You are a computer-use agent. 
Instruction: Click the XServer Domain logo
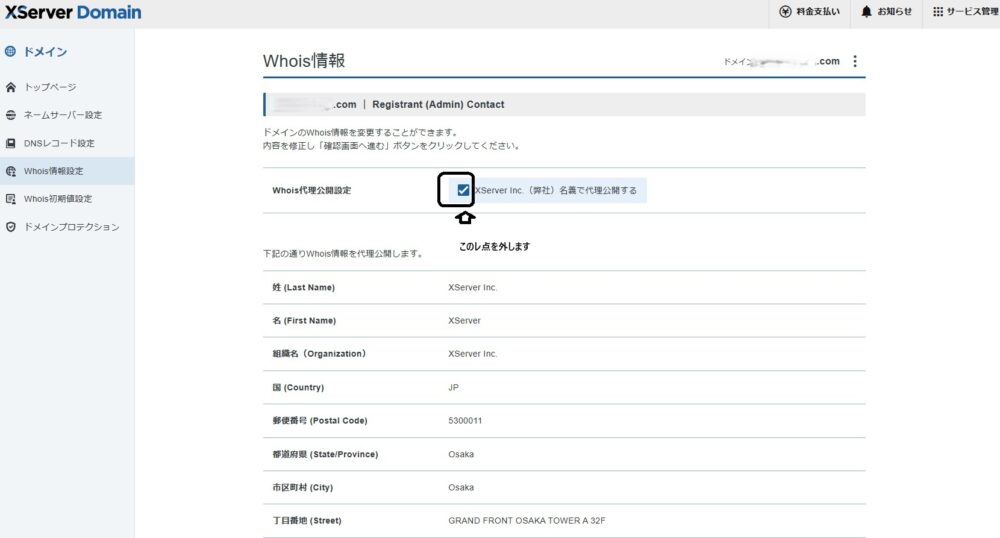[72, 13]
